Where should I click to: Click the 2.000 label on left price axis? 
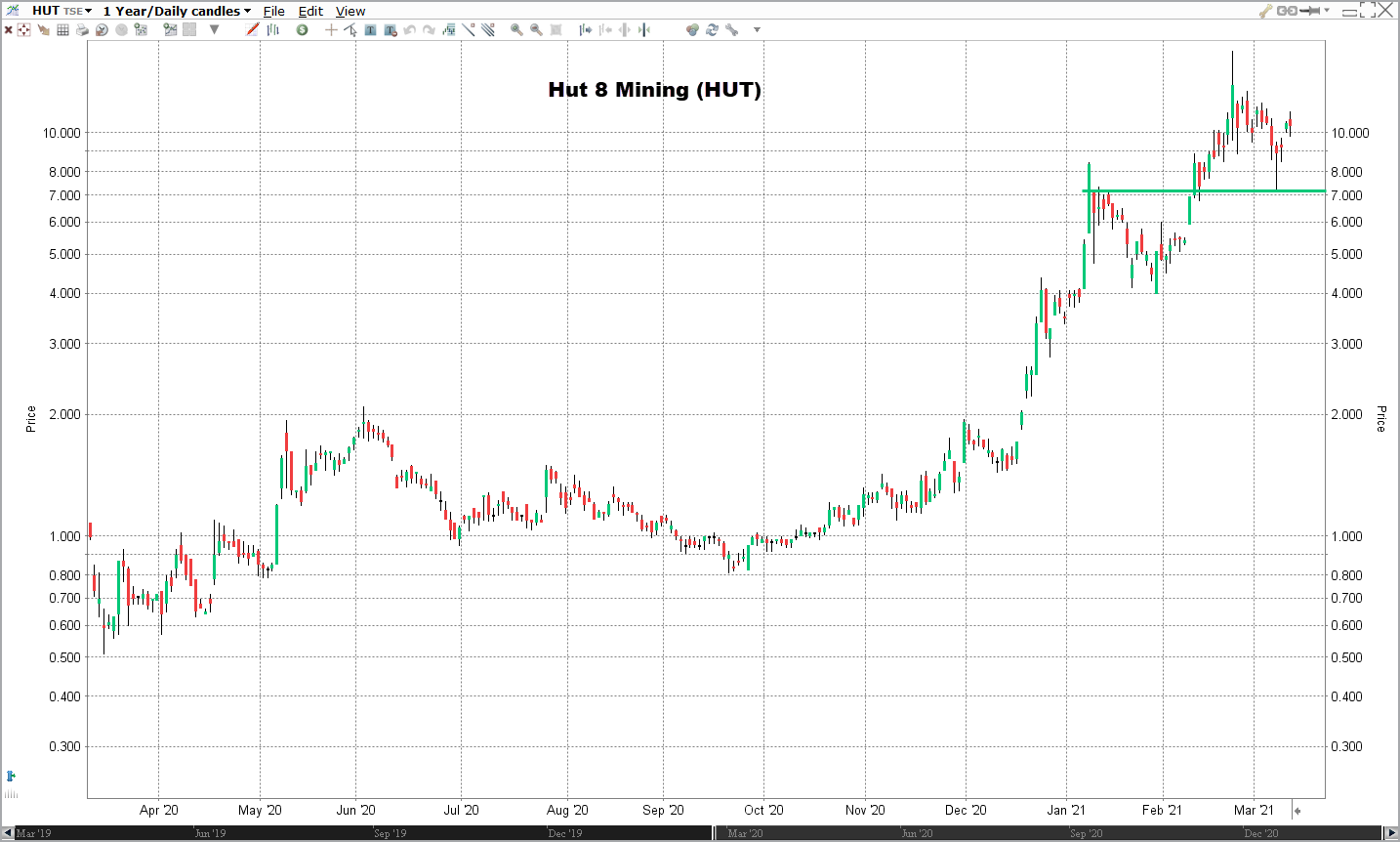coord(63,414)
